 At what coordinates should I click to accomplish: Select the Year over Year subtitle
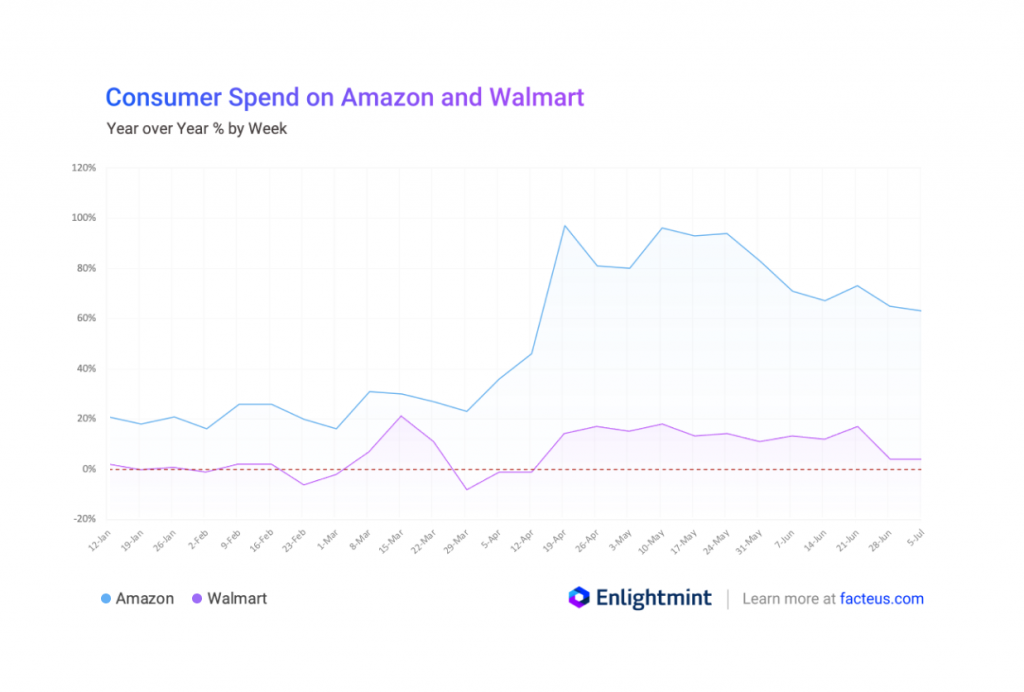[x=196, y=128]
